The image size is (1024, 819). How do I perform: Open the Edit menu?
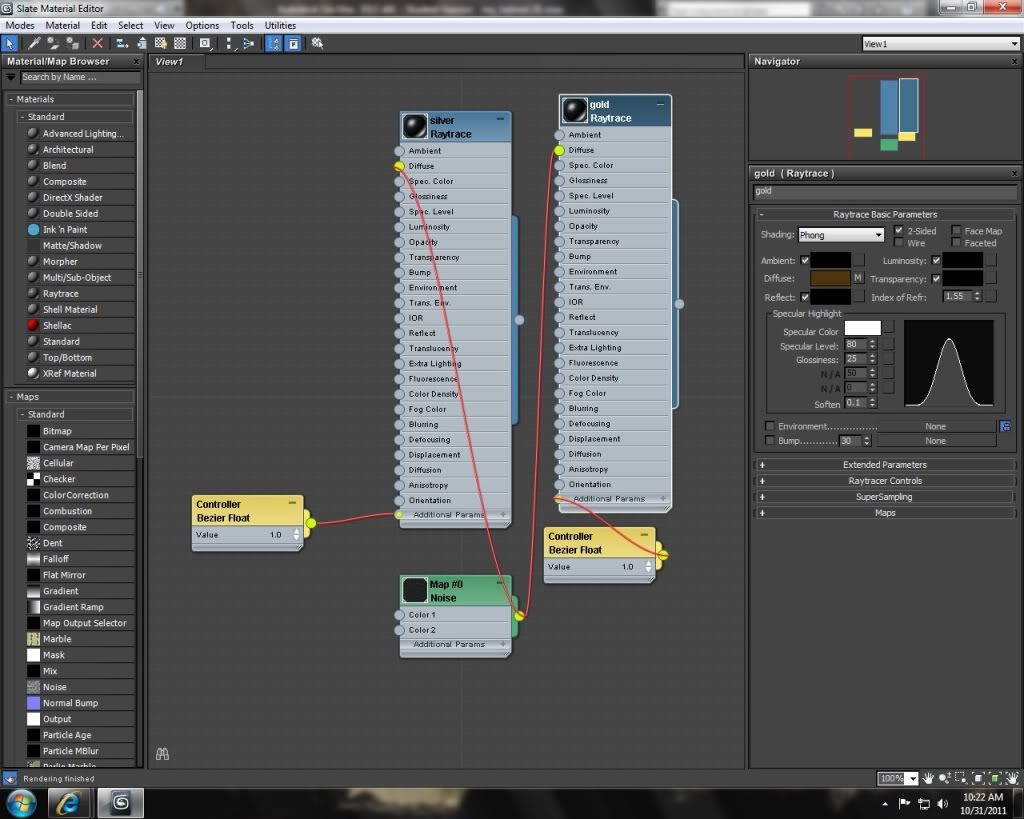[99, 25]
